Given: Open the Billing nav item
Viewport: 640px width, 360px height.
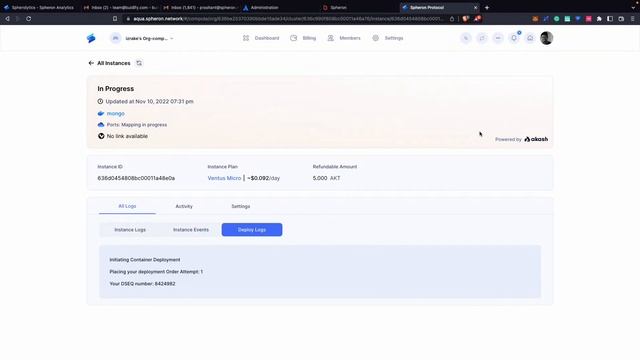Looking at the screenshot, I should pyautogui.click(x=303, y=38).
